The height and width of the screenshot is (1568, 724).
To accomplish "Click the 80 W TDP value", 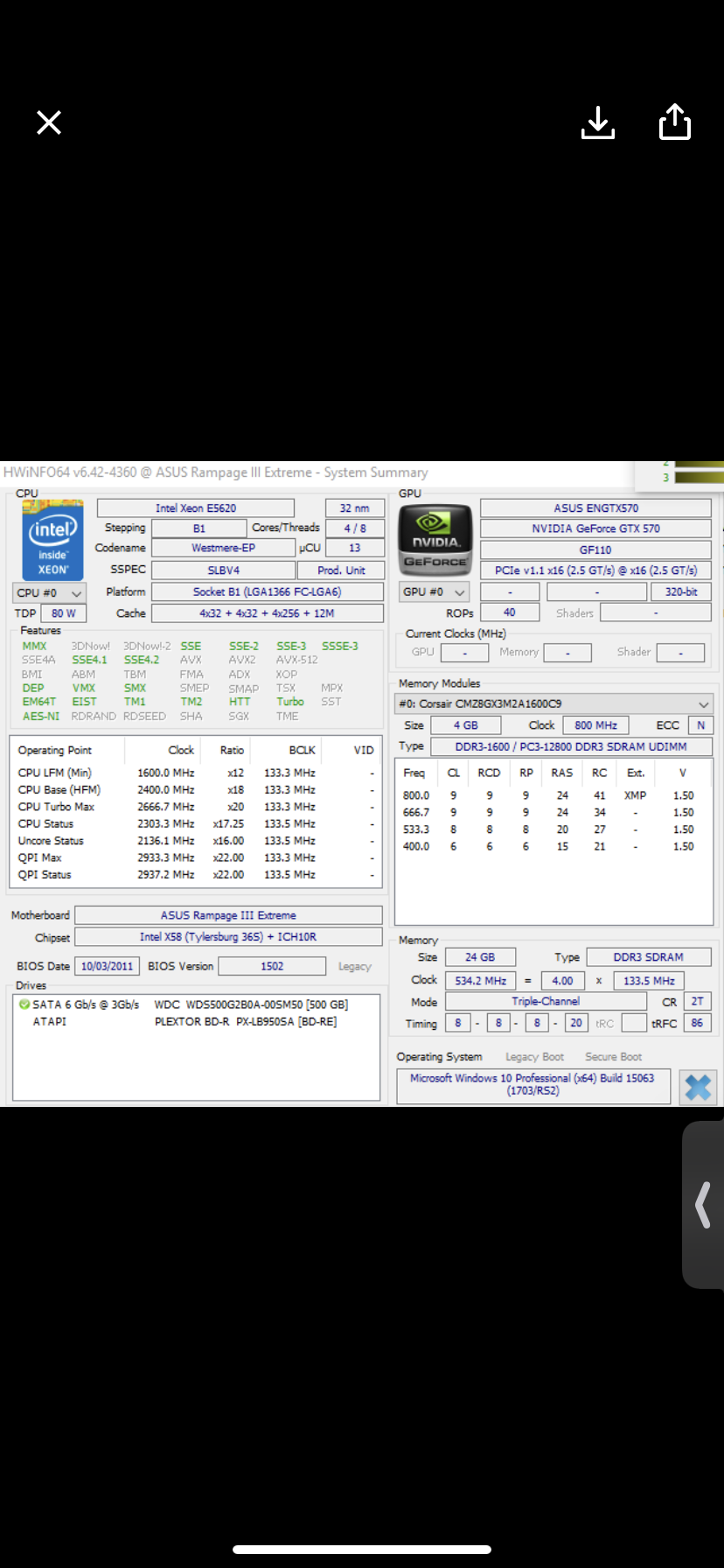I will coord(63,613).
